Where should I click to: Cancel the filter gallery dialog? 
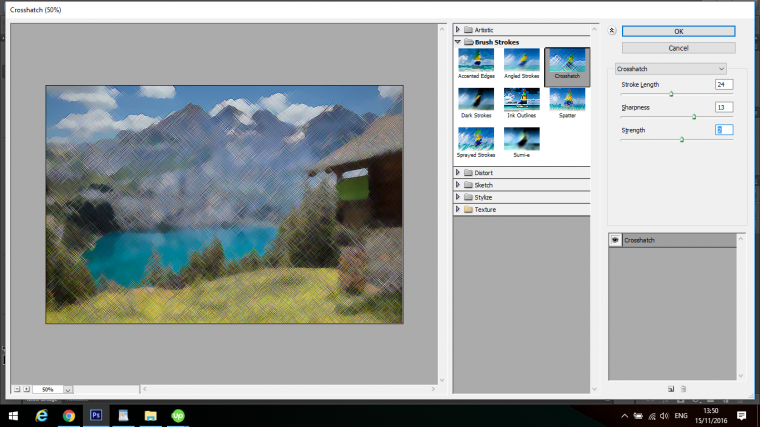coord(678,48)
